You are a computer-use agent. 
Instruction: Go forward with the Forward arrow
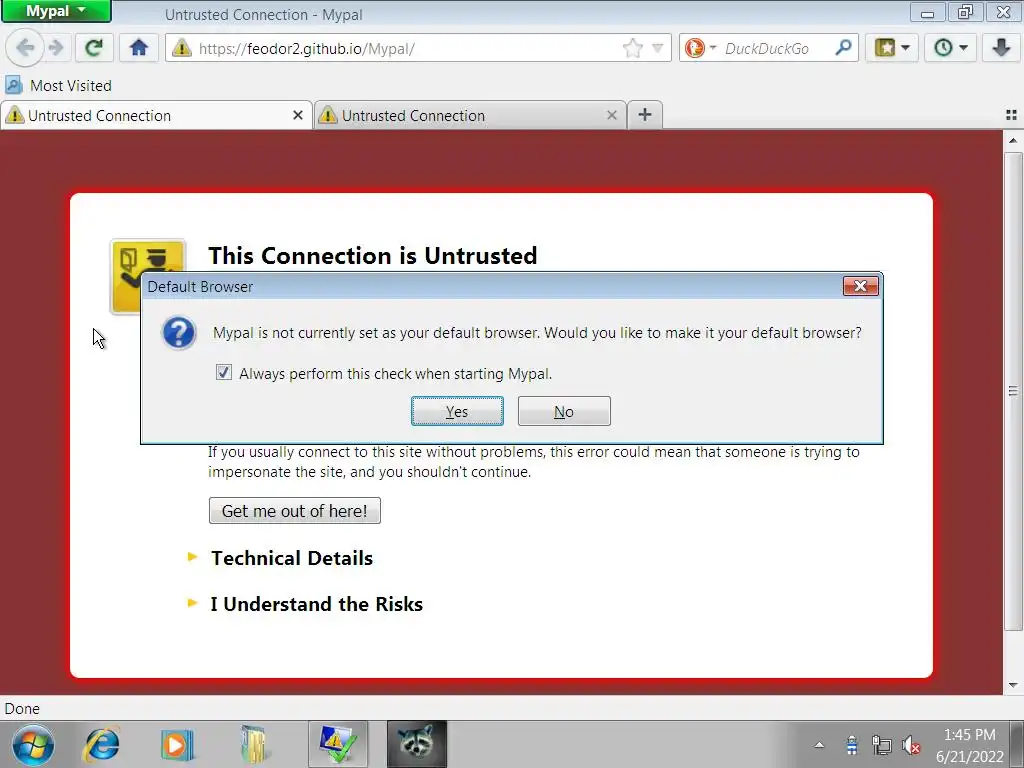(x=56, y=48)
